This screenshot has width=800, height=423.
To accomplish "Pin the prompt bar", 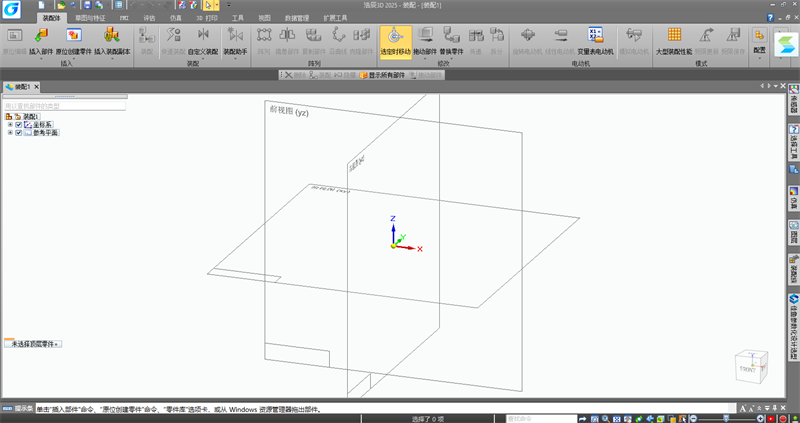I will (775, 408).
